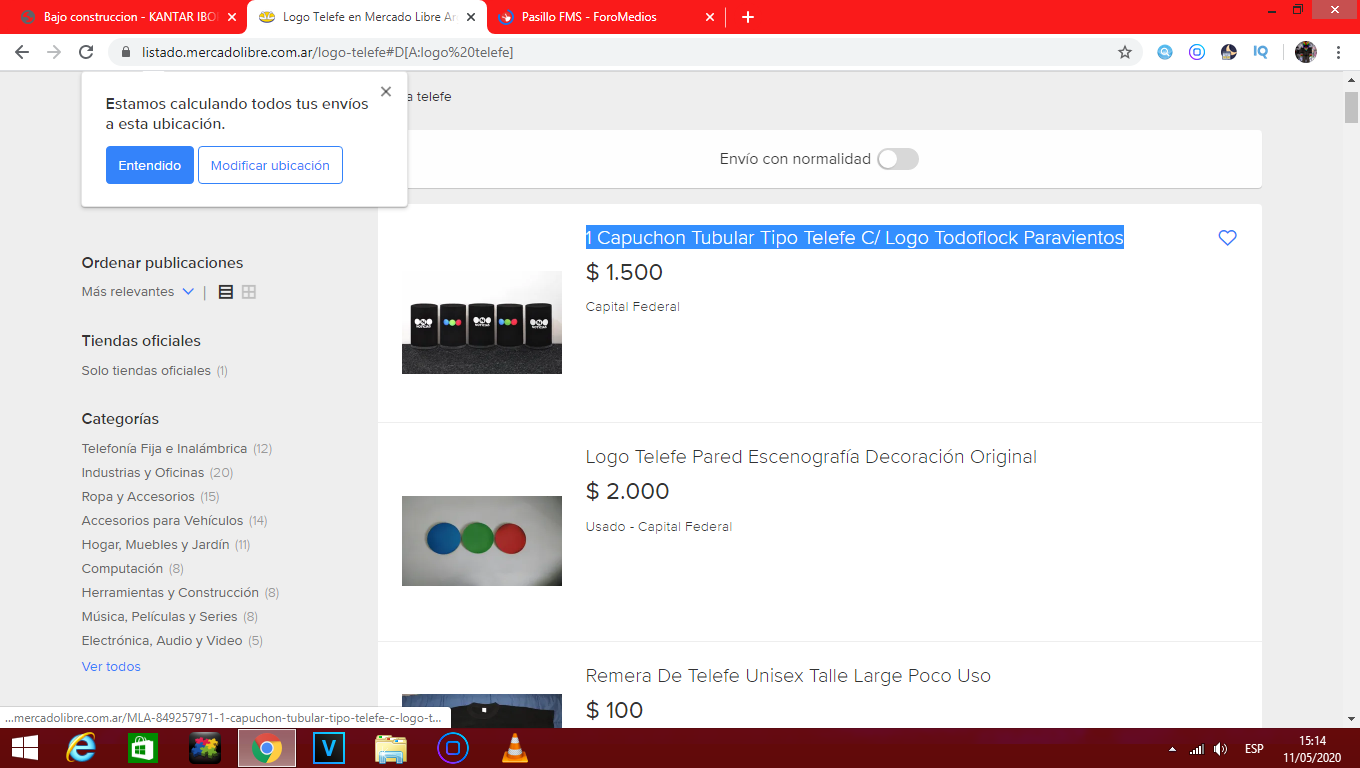Reload the Mercado Libre page
Viewport: 1360px width, 768px height.
click(x=86, y=52)
